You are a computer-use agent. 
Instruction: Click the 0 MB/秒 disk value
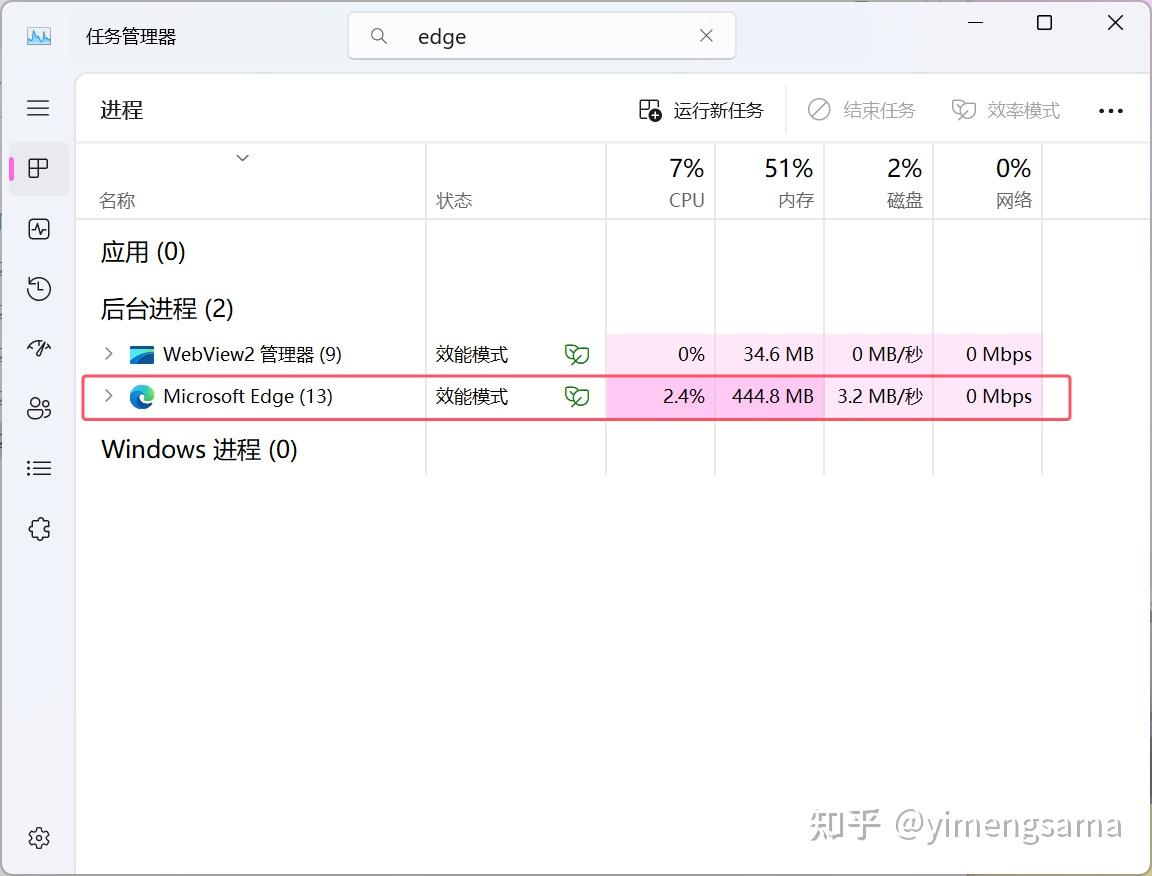click(x=887, y=354)
